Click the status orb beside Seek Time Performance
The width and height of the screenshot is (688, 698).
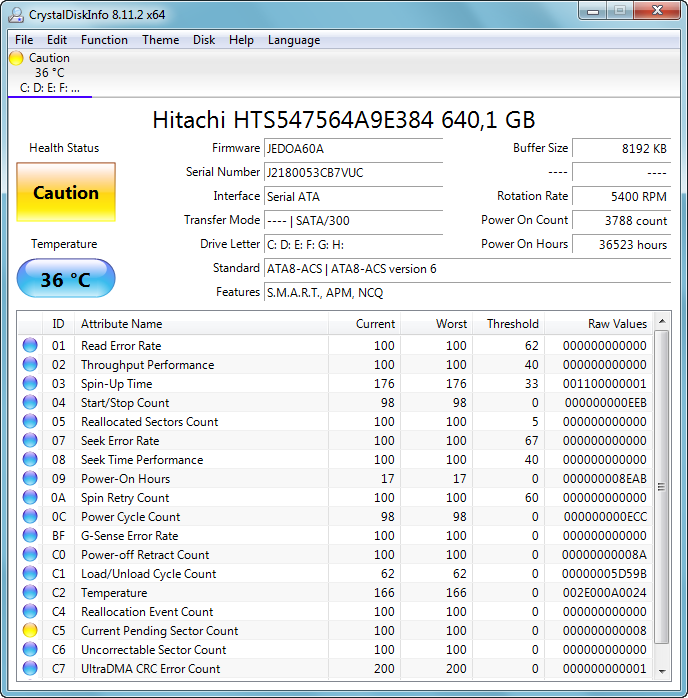(x=30, y=459)
